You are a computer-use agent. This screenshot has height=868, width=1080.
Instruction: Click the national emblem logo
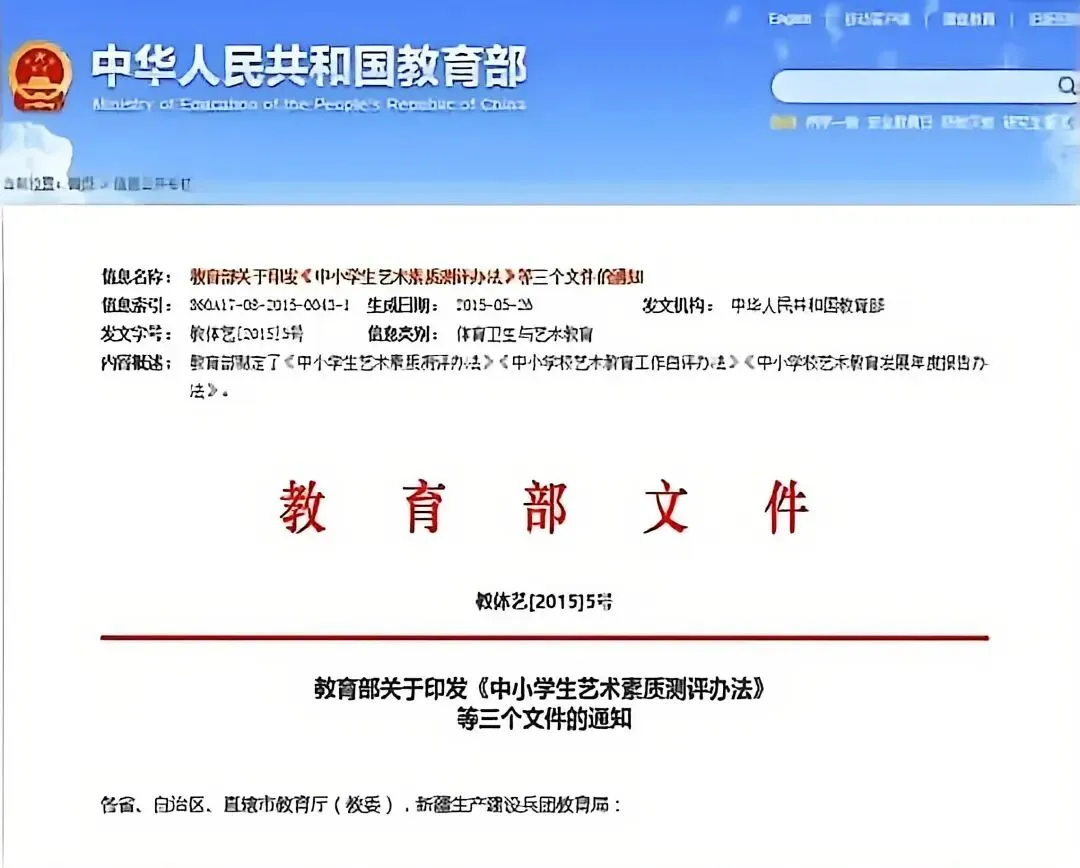click(x=40, y=76)
